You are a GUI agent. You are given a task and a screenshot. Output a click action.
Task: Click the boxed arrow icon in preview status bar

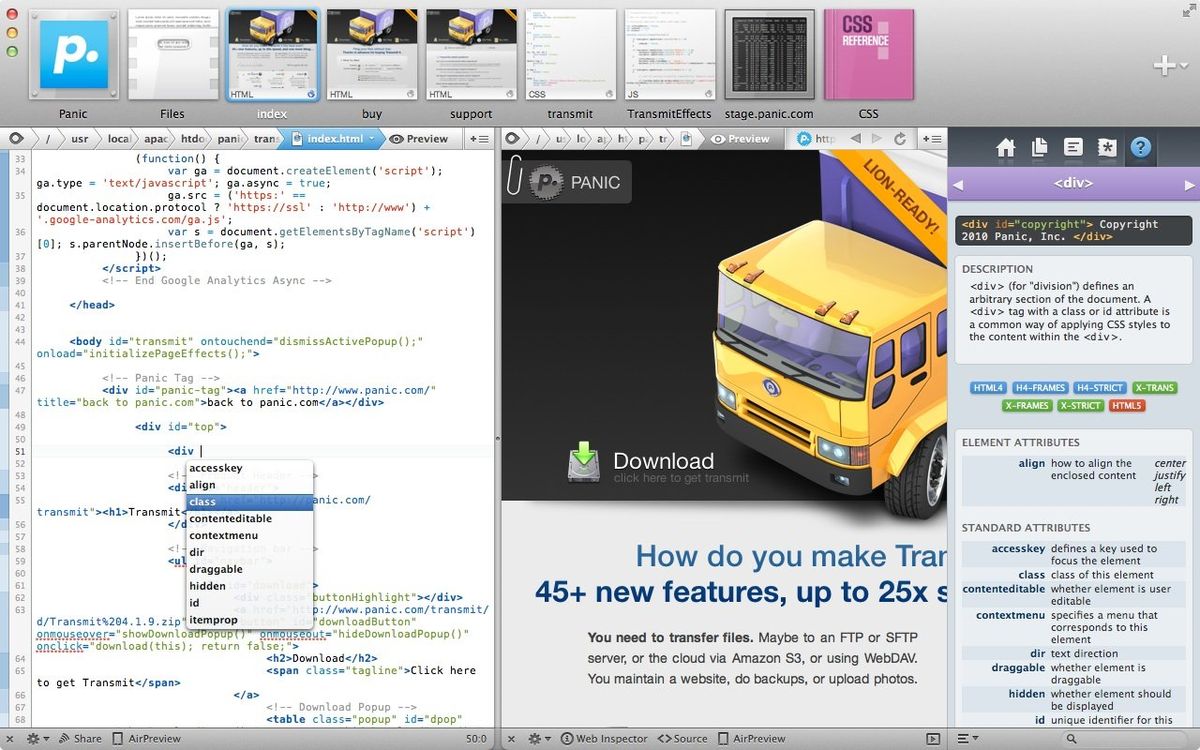coord(932,738)
